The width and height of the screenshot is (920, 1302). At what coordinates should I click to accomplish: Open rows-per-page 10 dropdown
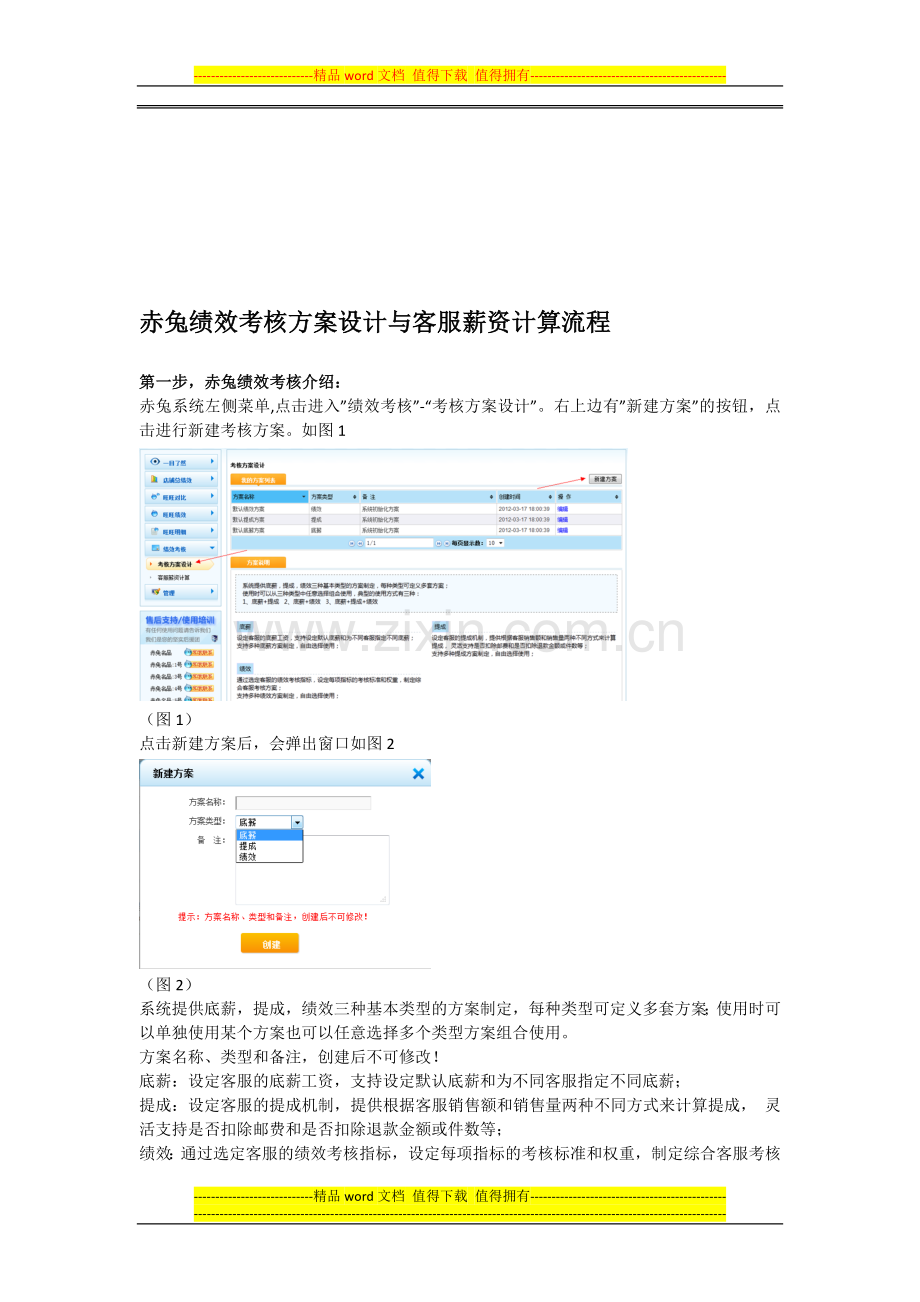495,543
